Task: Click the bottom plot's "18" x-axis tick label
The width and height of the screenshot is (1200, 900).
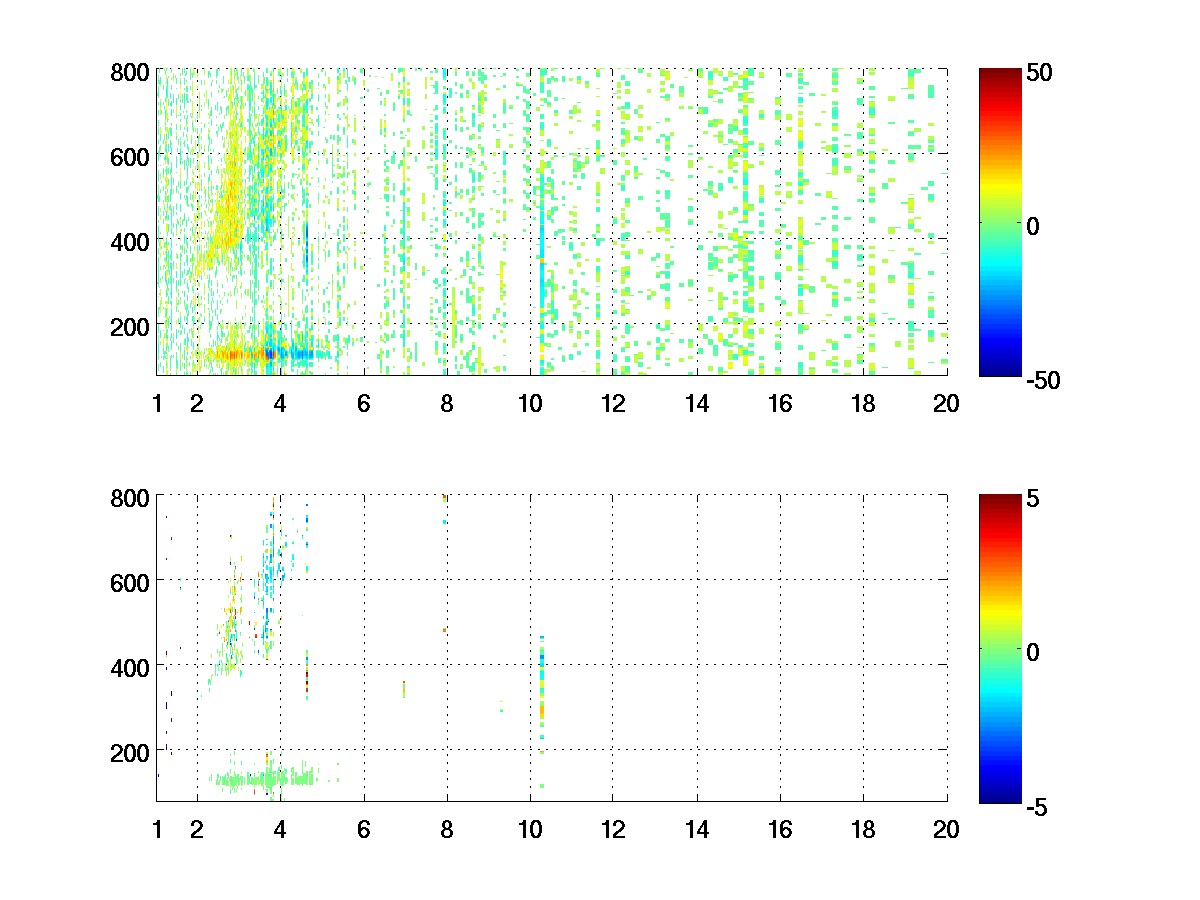Action: [x=863, y=829]
